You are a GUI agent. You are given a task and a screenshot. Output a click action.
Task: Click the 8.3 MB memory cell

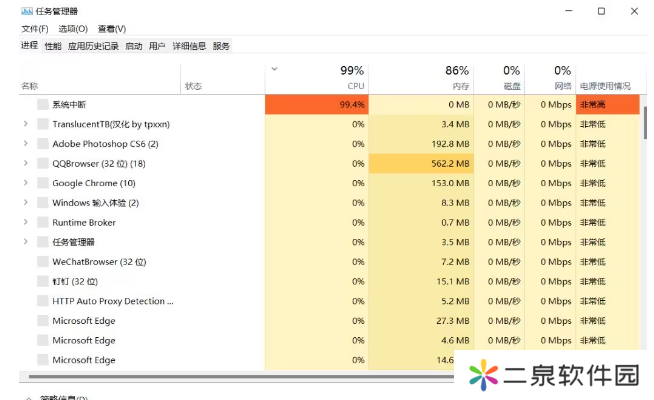(421, 203)
